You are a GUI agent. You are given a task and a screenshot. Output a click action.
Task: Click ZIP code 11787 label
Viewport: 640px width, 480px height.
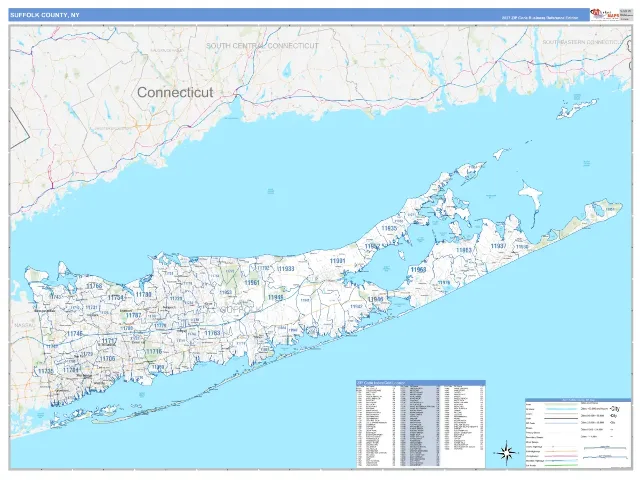(x=133, y=315)
